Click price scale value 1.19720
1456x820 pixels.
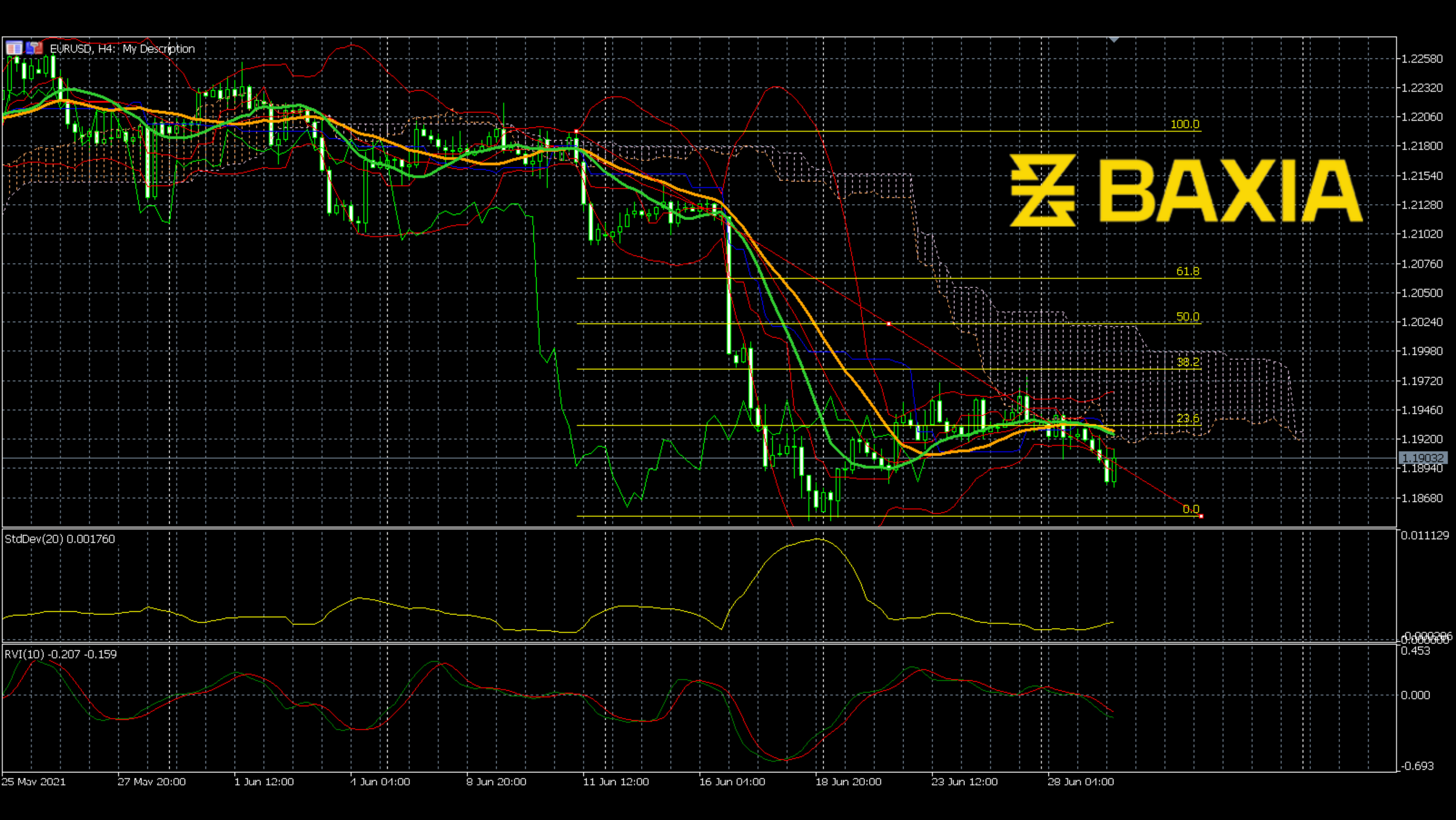[x=1422, y=381]
